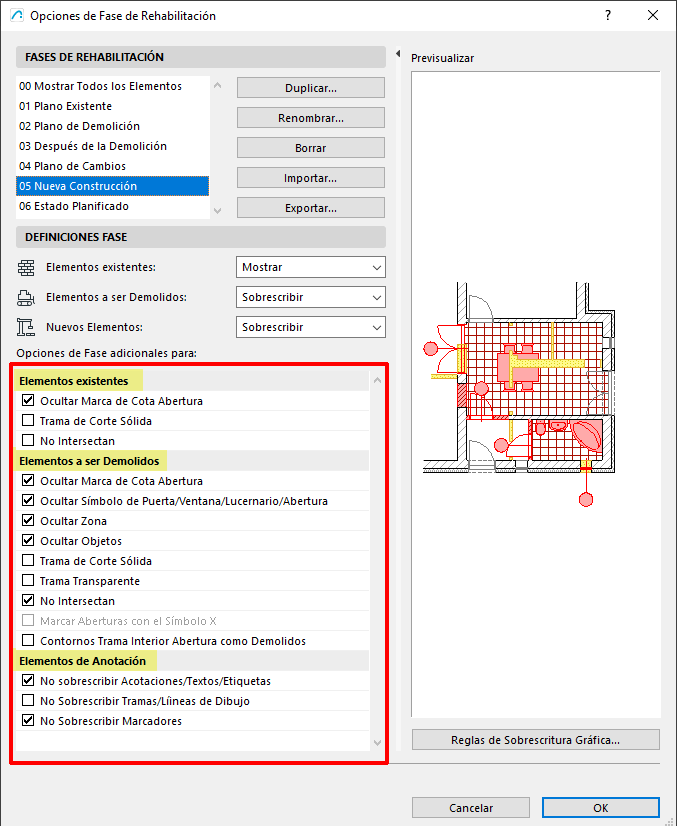Click the Archicad logo in title bar

pyautogui.click(x=17, y=16)
